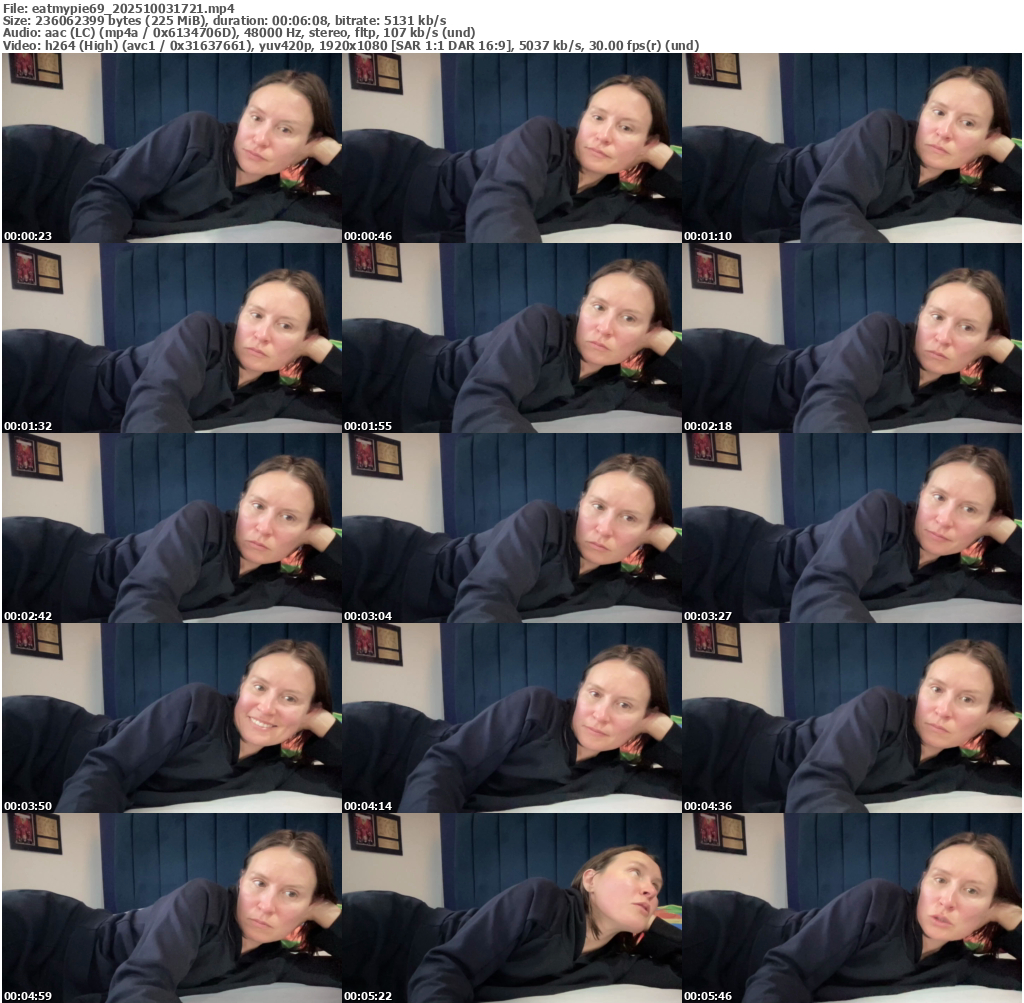
Task: Click the thumbnail marked 00:01:10
Action: point(852,148)
